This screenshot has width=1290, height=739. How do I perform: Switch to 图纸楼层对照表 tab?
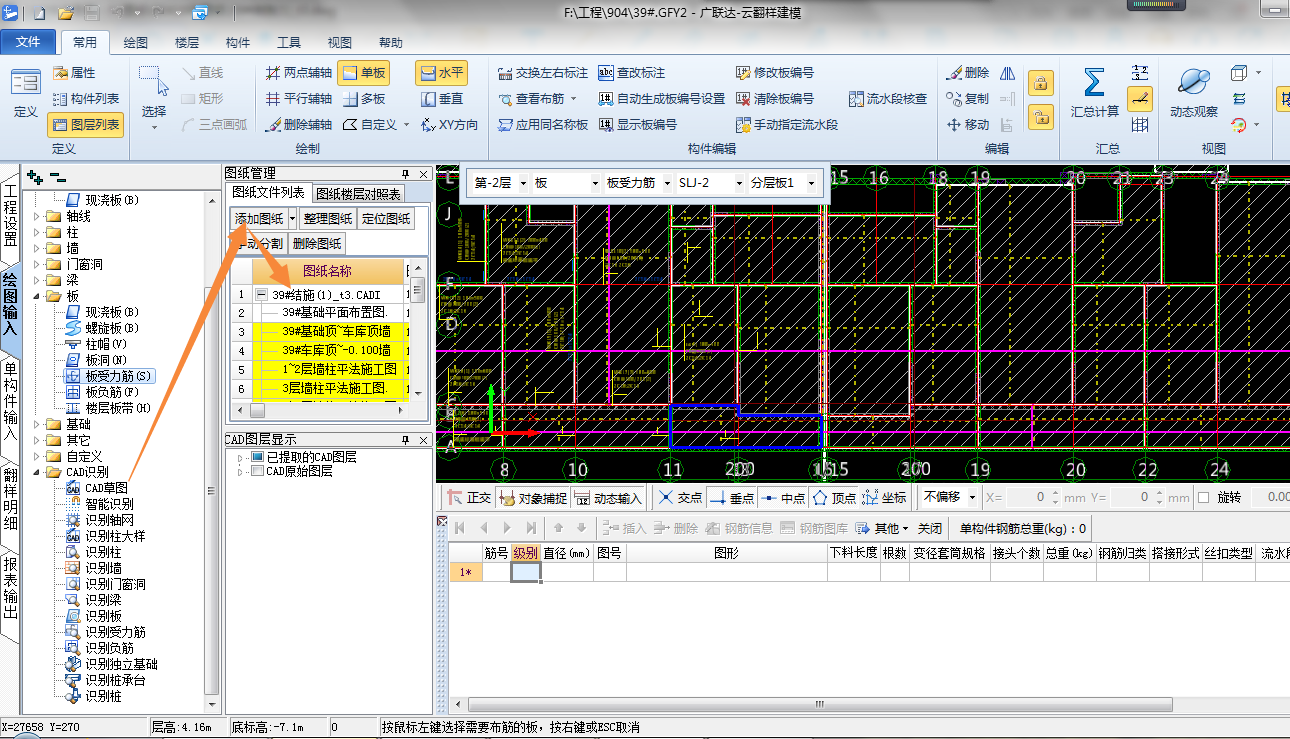click(x=359, y=193)
